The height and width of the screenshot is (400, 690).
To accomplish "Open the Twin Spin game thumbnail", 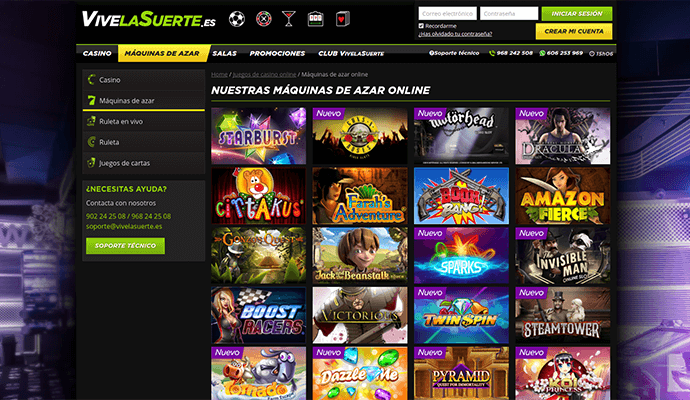I will tap(461, 315).
